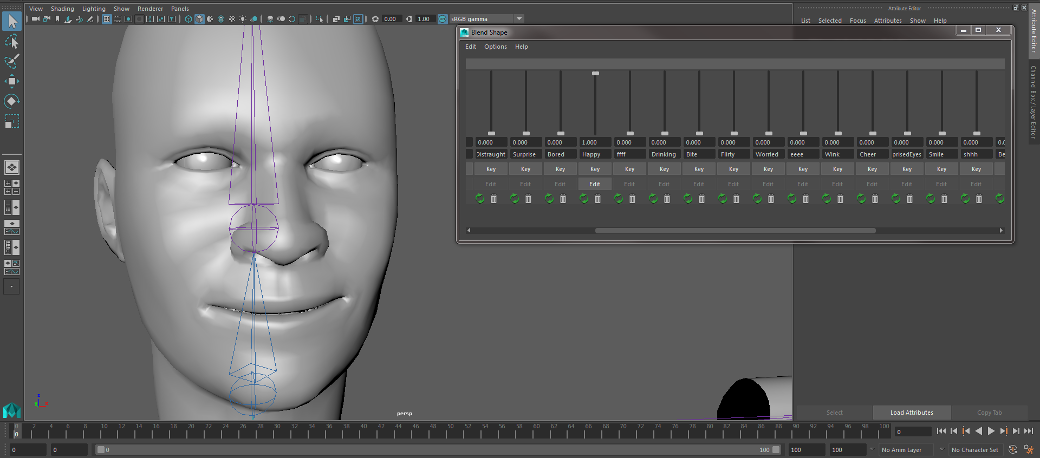This screenshot has width=1040, height=458.
Task: Toggle the auto keyframe icon
Action: (x=1014, y=450)
